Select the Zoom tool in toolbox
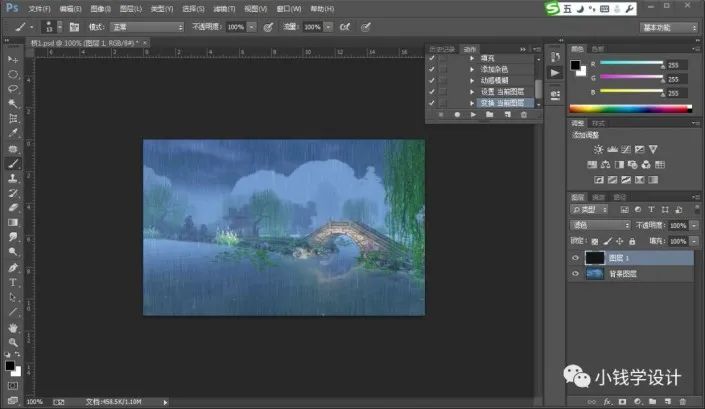This screenshot has width=705, height=409. point(13,342)
